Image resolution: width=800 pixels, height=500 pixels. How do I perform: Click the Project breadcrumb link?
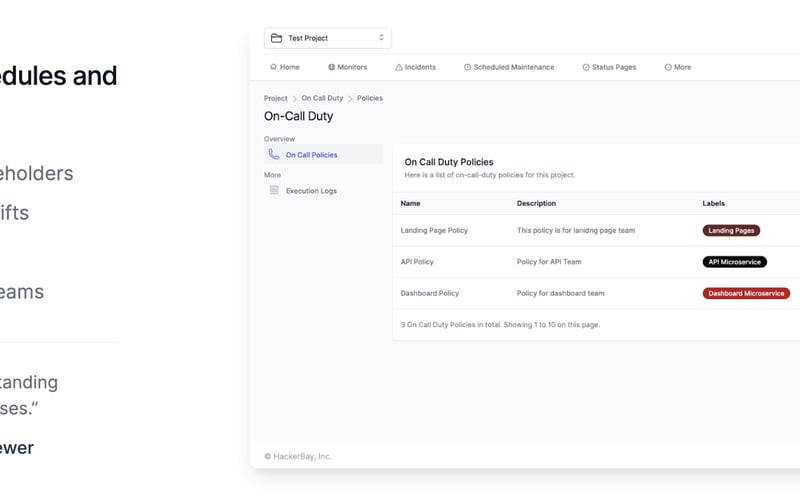tap(276, 98)
